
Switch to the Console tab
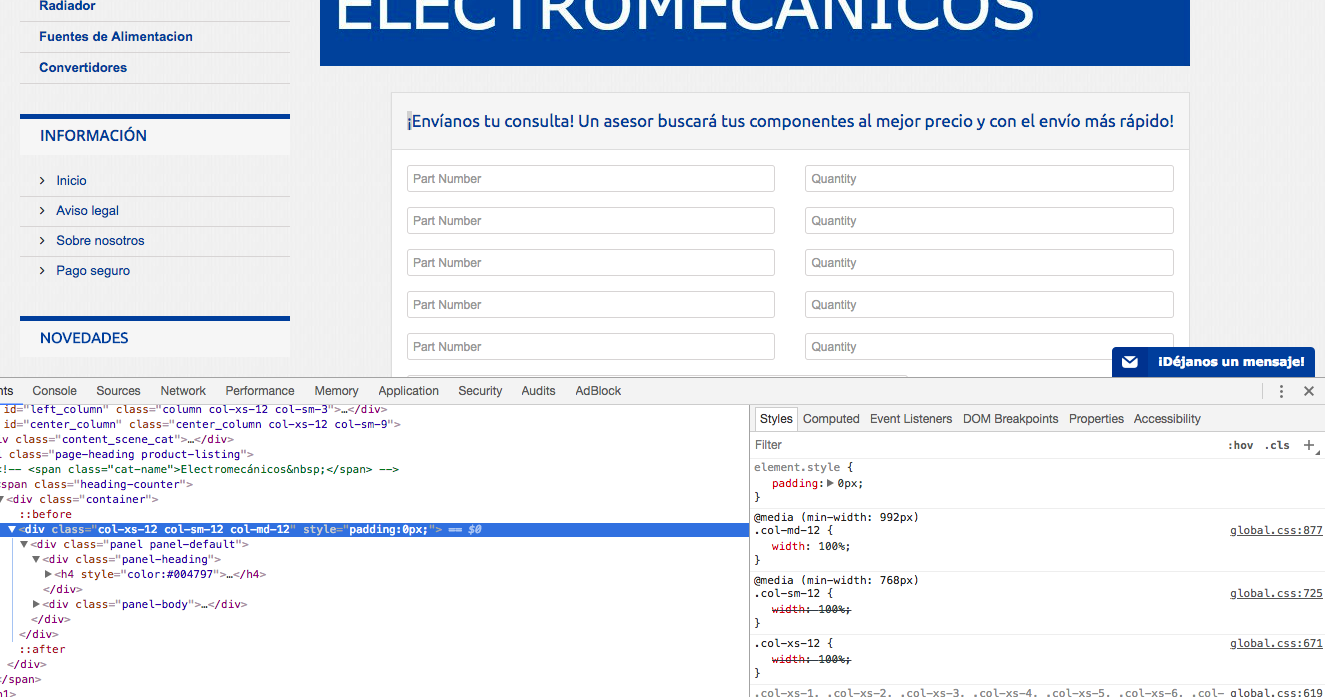click(54, 391)
